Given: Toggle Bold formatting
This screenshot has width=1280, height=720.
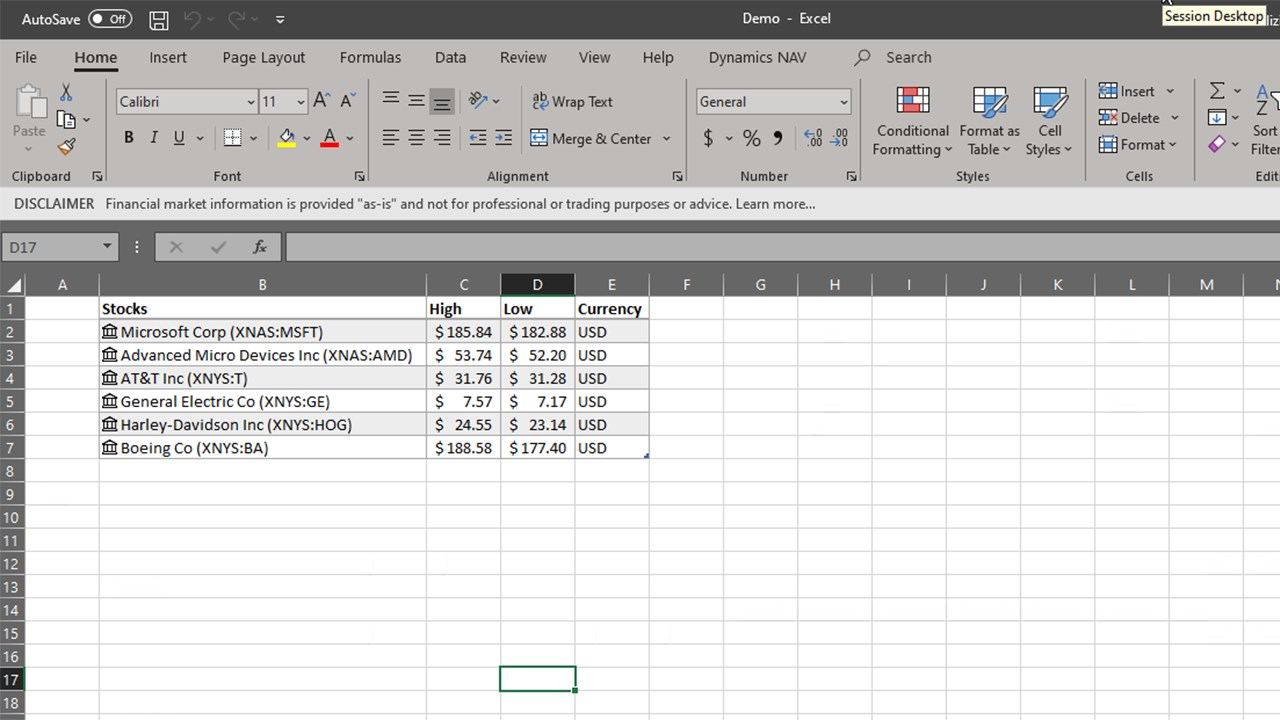Looking at the screenshot, I should [128, 138].
